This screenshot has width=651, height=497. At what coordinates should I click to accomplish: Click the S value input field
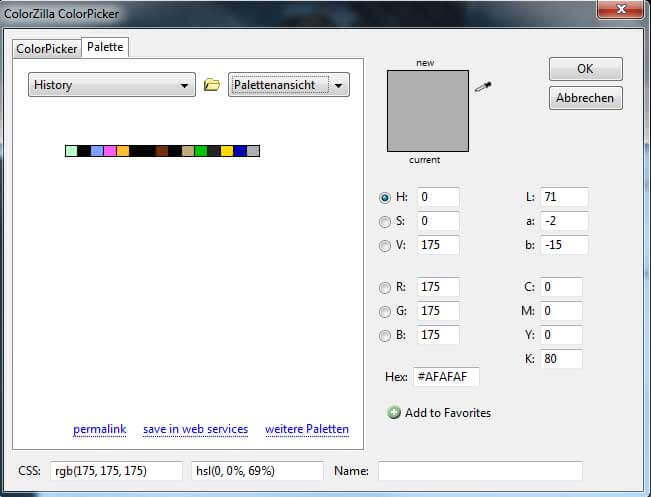(x=438, y=221)
